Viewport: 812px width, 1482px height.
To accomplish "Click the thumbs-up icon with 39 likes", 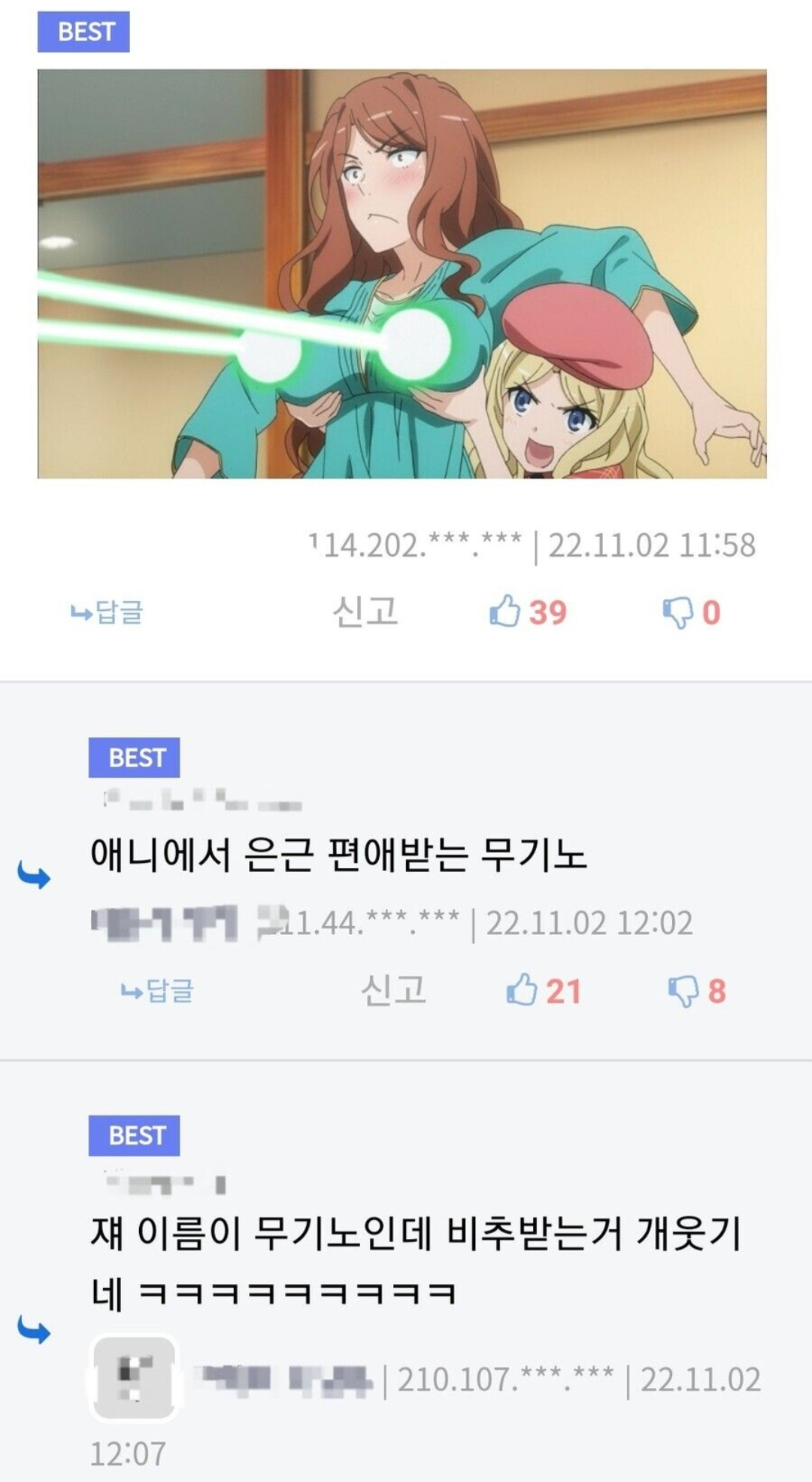I will tap(504, 611).
